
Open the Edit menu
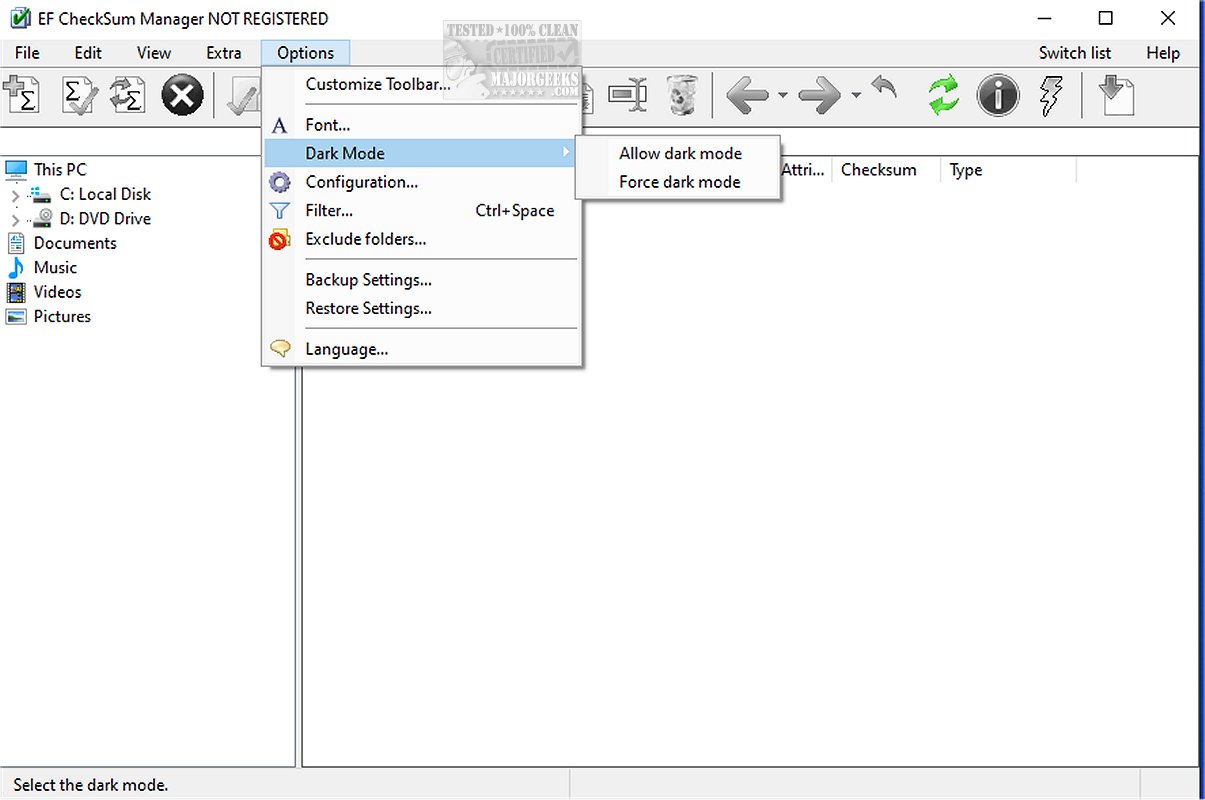click(x=88, y=53)
